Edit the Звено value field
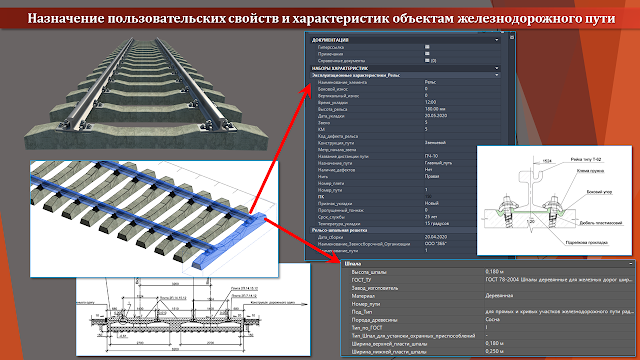 point(462,122)
